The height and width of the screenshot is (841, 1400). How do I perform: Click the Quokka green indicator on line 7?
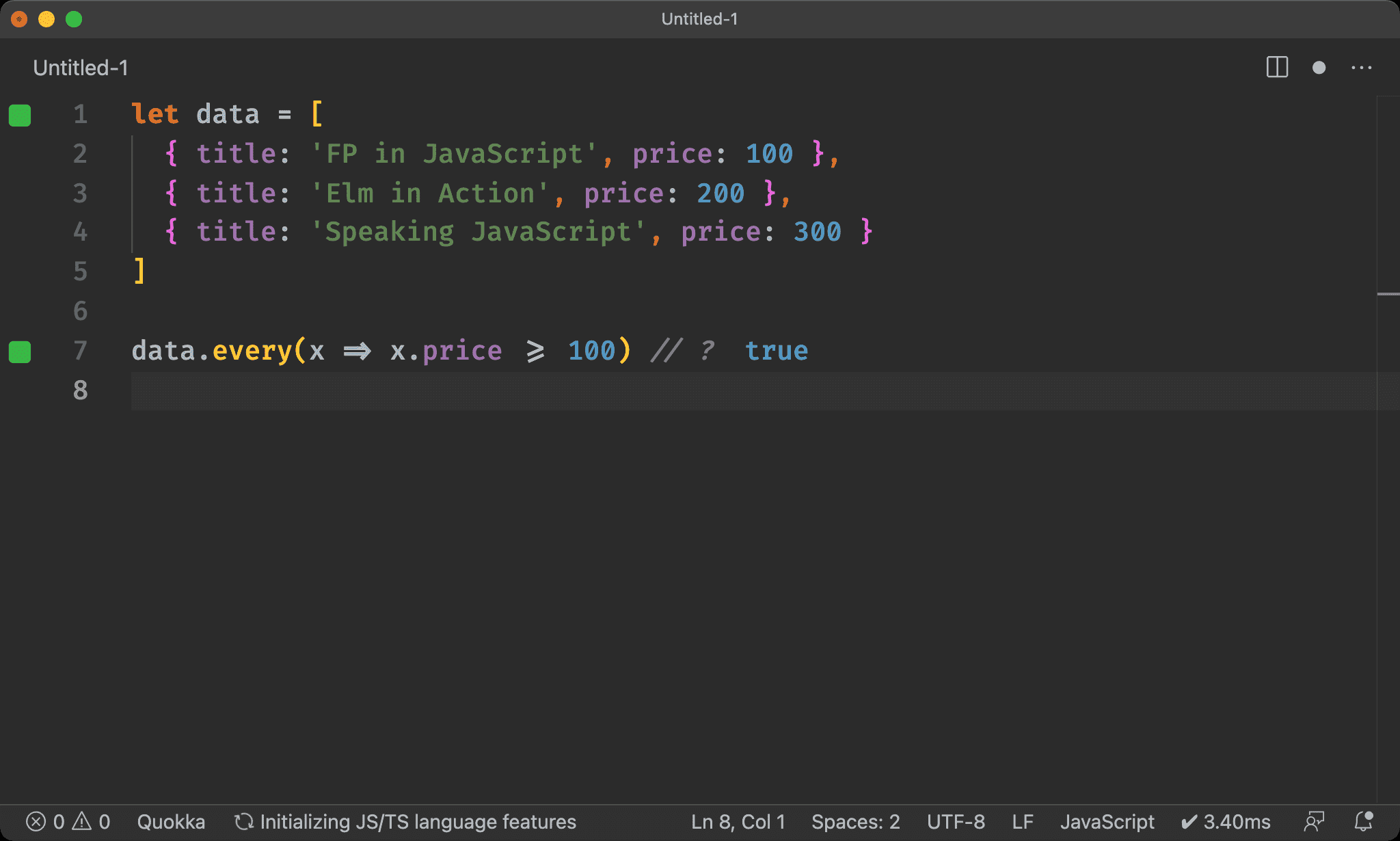pyautogui.click(x=20, y=352)
